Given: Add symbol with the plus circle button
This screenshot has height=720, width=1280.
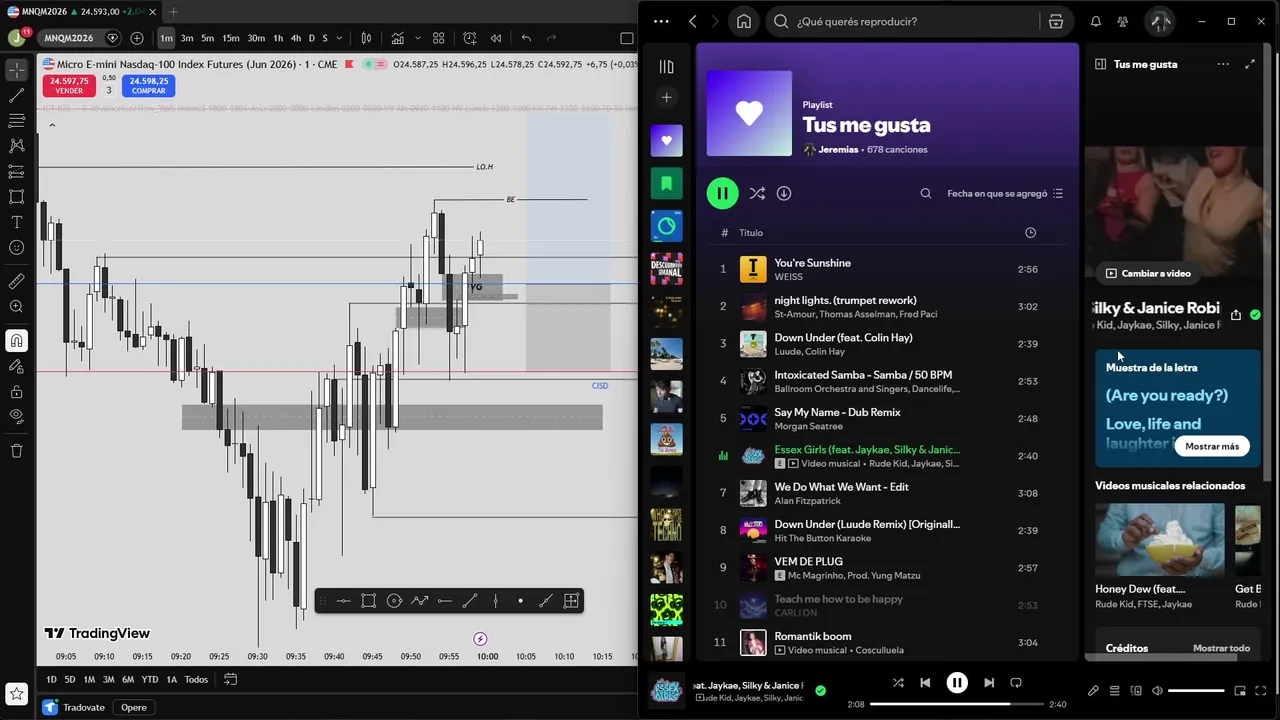Looking at the screenshot, I should point(137,38).
